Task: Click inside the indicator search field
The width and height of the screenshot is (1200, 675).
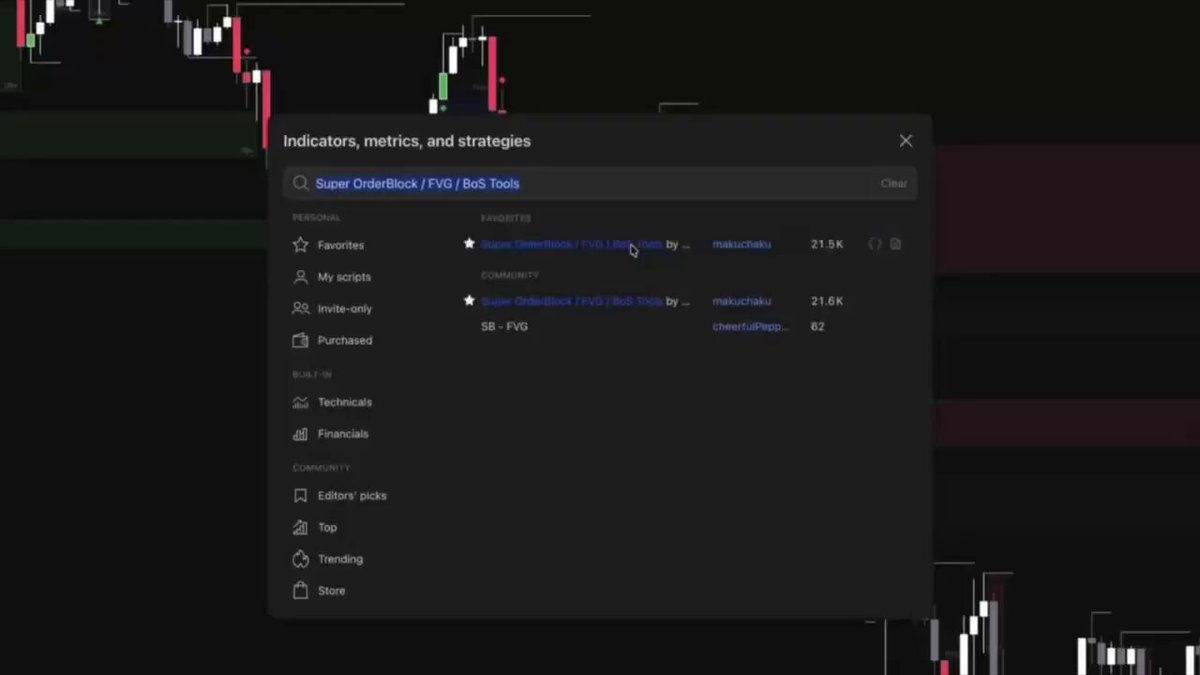Action: coord(600,184)
